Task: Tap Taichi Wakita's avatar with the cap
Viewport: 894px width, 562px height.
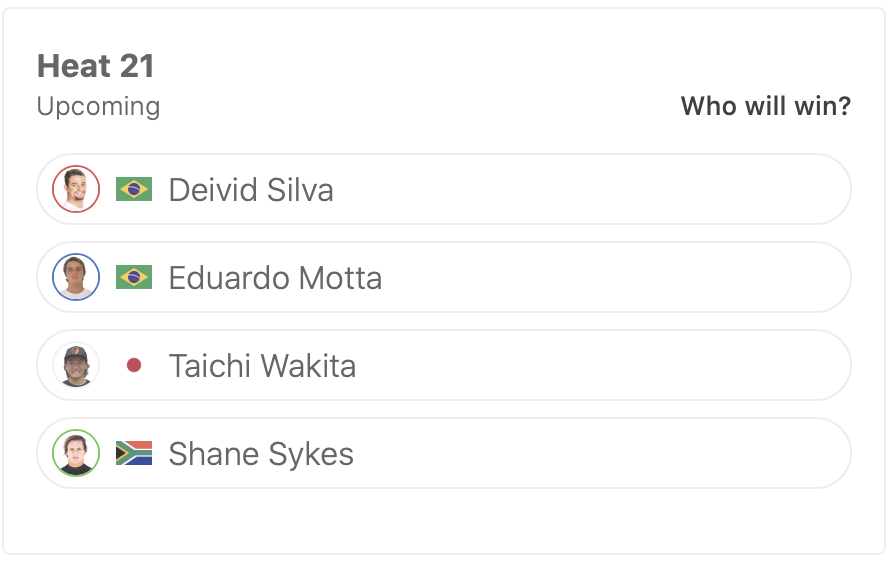Action: point(76,365)
